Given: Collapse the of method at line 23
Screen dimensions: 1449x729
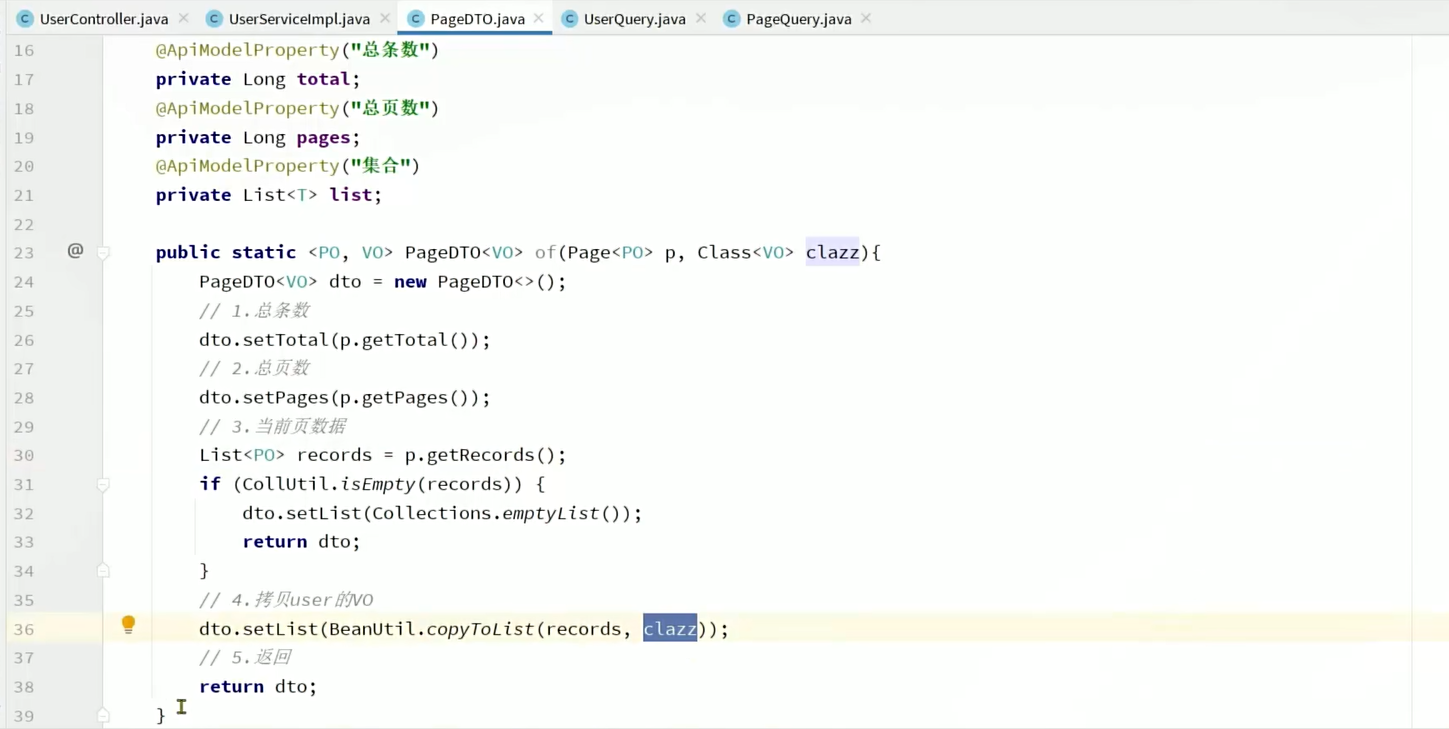Looking at the screenshot, I should coord(103,253).
